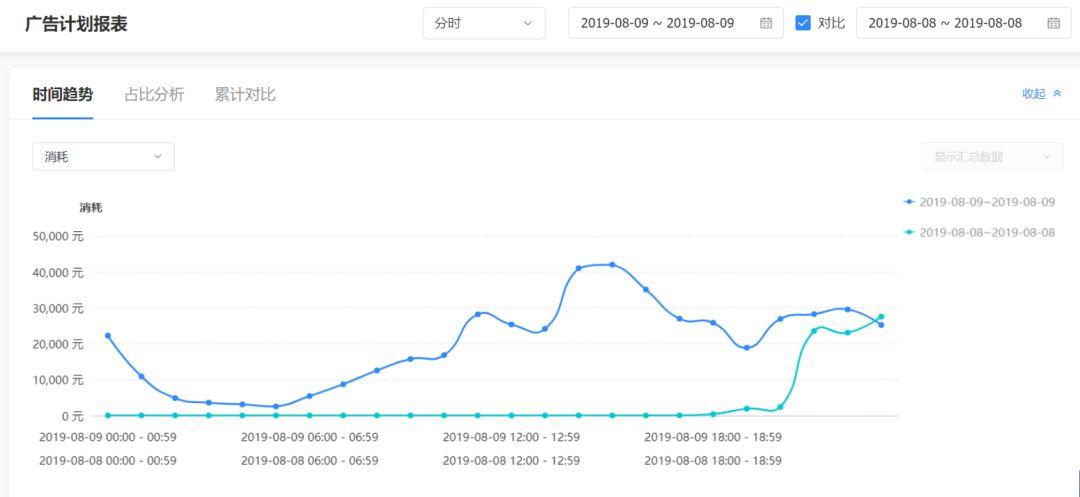Click x-axis label 2019-08-08 18:00 - 18:59

click(713, 460)
